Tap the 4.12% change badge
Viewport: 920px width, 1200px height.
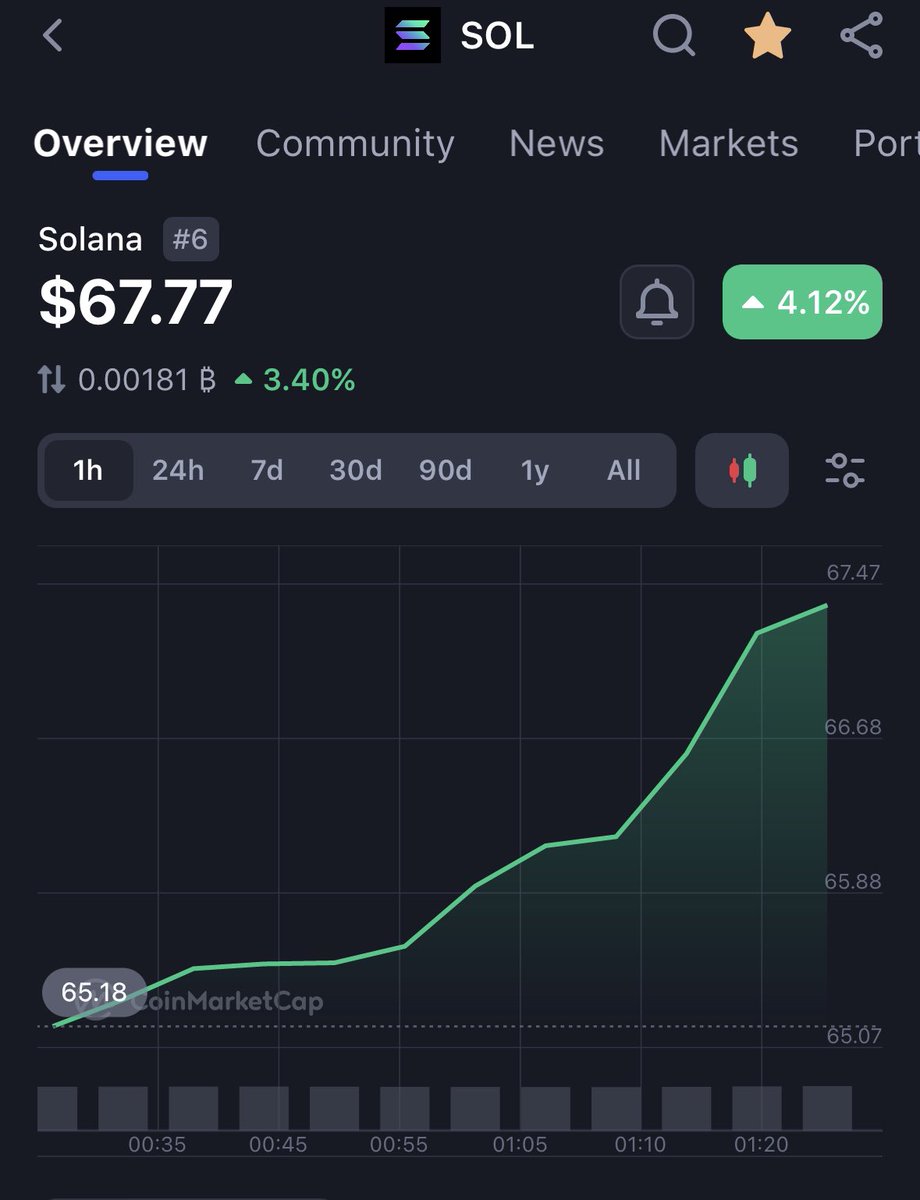(x=802, y=301)
